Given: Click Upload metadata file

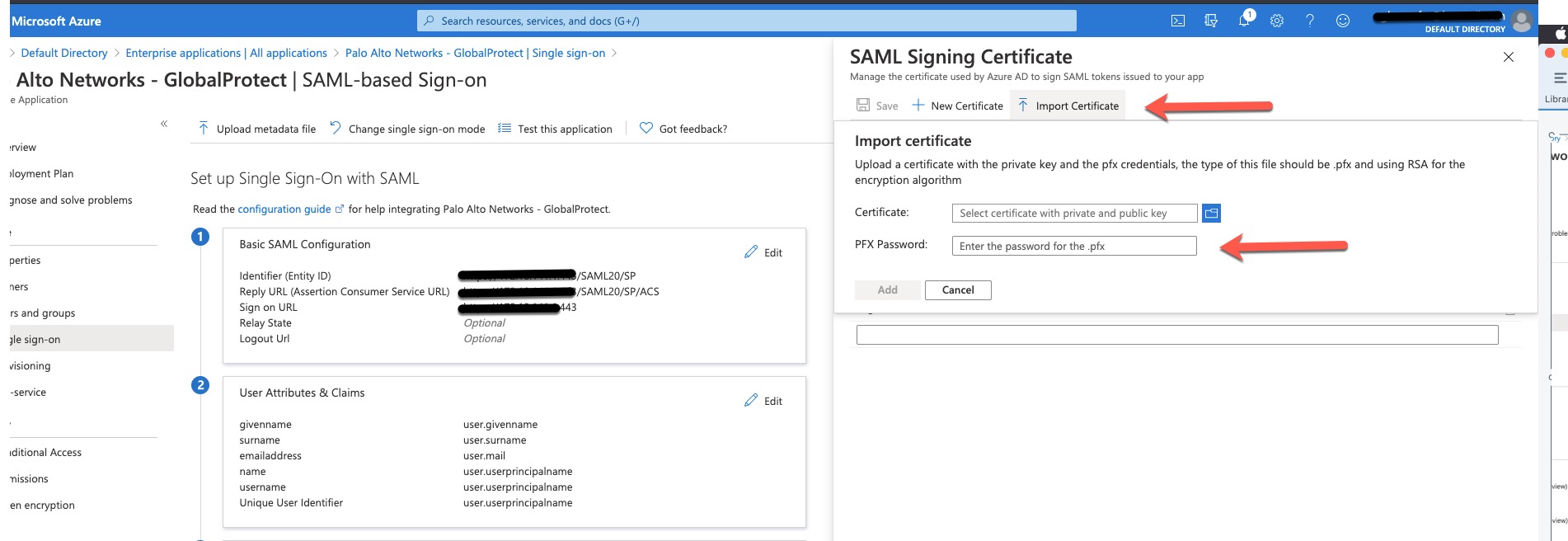Looking at the screenshot, I should [256, 129].
